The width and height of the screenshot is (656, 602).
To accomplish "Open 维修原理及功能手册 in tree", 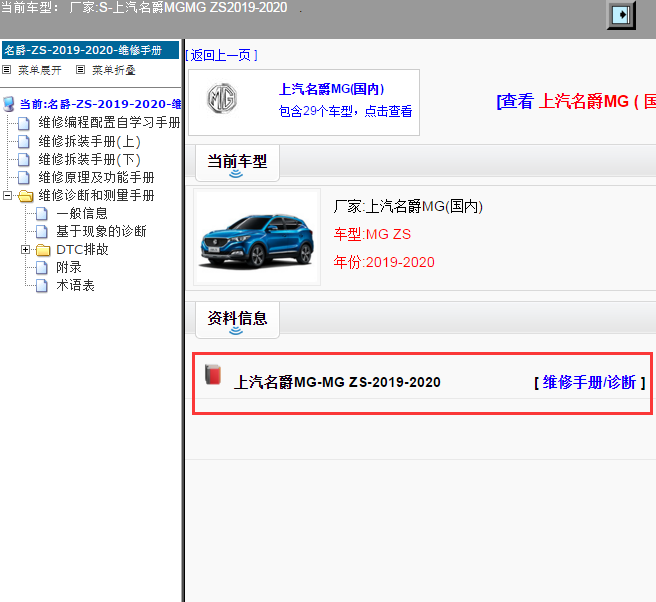I will point(96,177).
